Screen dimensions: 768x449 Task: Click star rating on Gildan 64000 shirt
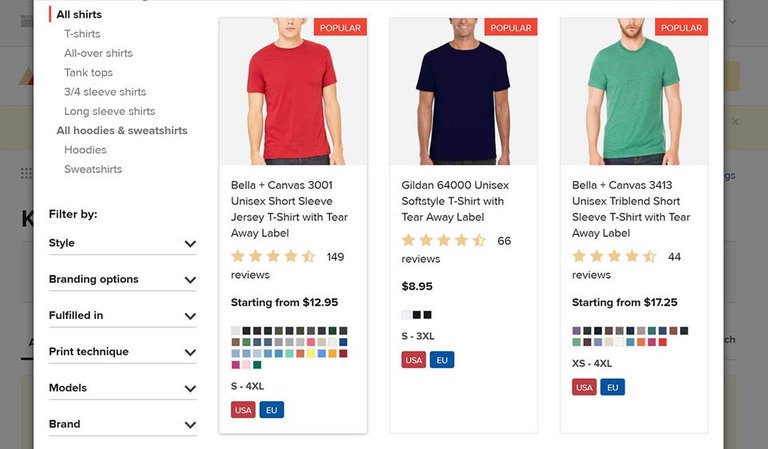pyautogui.click(x=443, y=241)
